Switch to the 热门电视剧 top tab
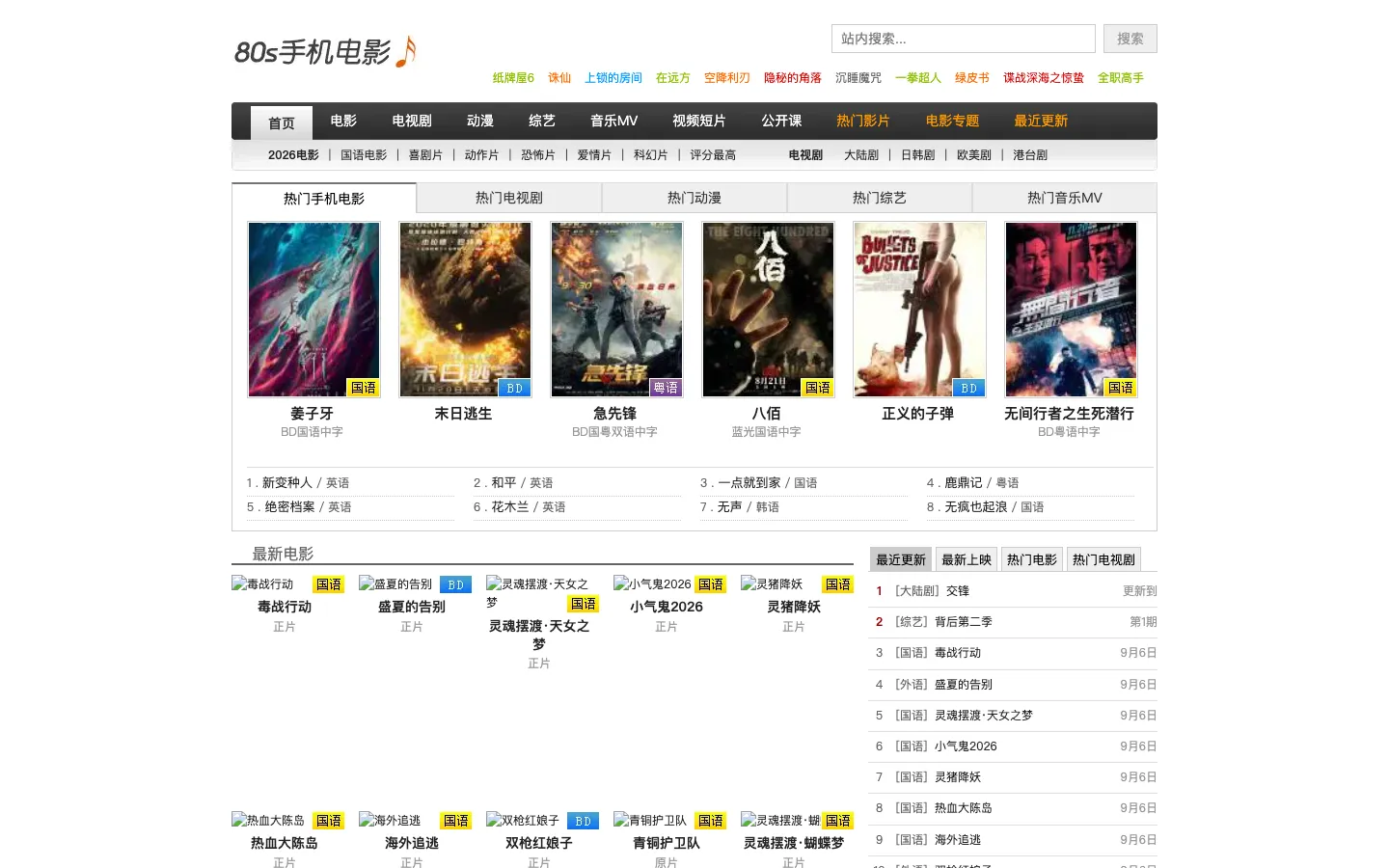This screenshot has width=1389, height=868. (x=509, y=198)
